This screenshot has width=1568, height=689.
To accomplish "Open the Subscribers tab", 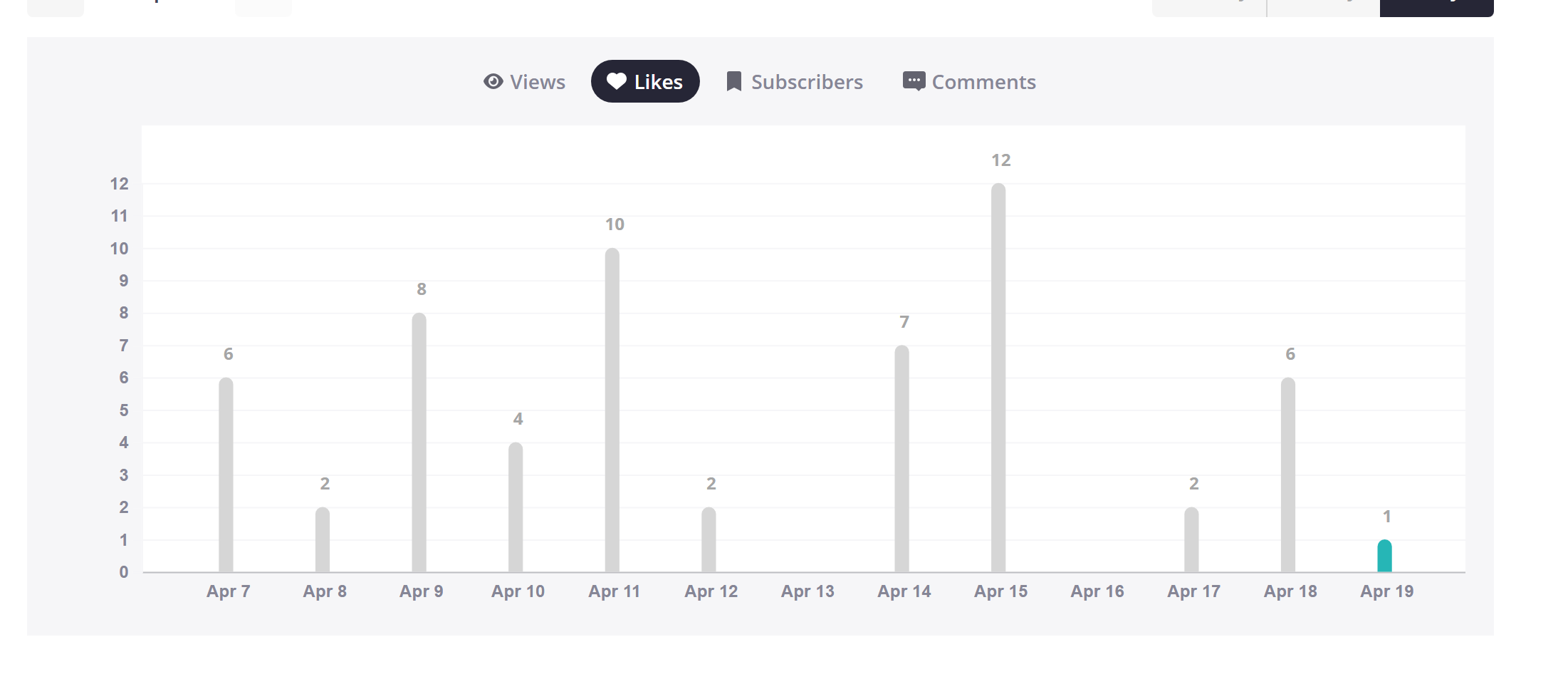I will pos(806,82).
